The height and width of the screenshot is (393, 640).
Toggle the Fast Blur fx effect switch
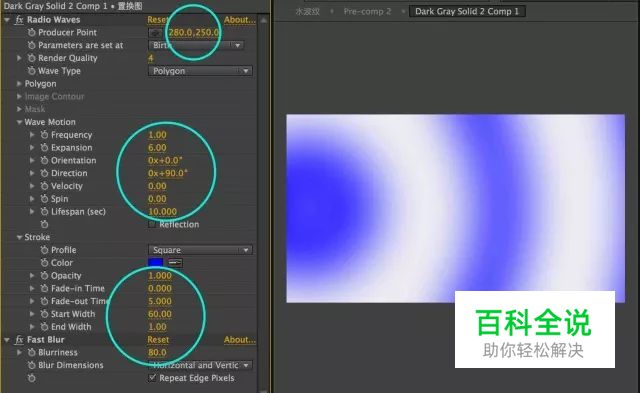[x=19, y=340]
